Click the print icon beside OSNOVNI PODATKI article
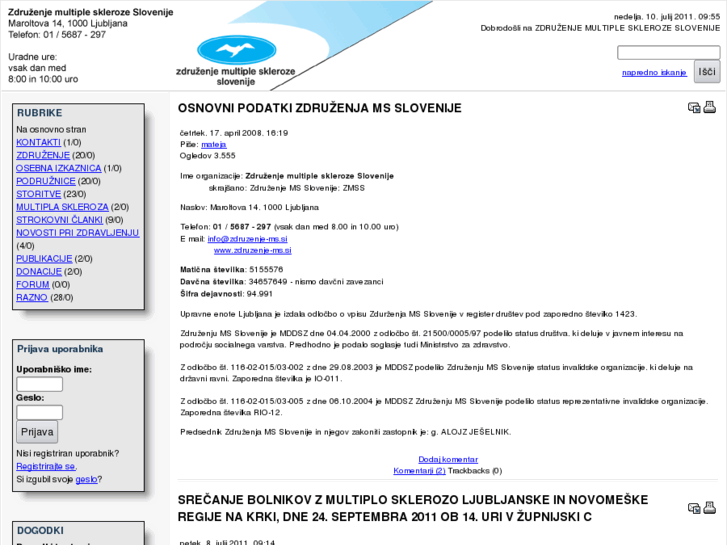 pos(709,107)
